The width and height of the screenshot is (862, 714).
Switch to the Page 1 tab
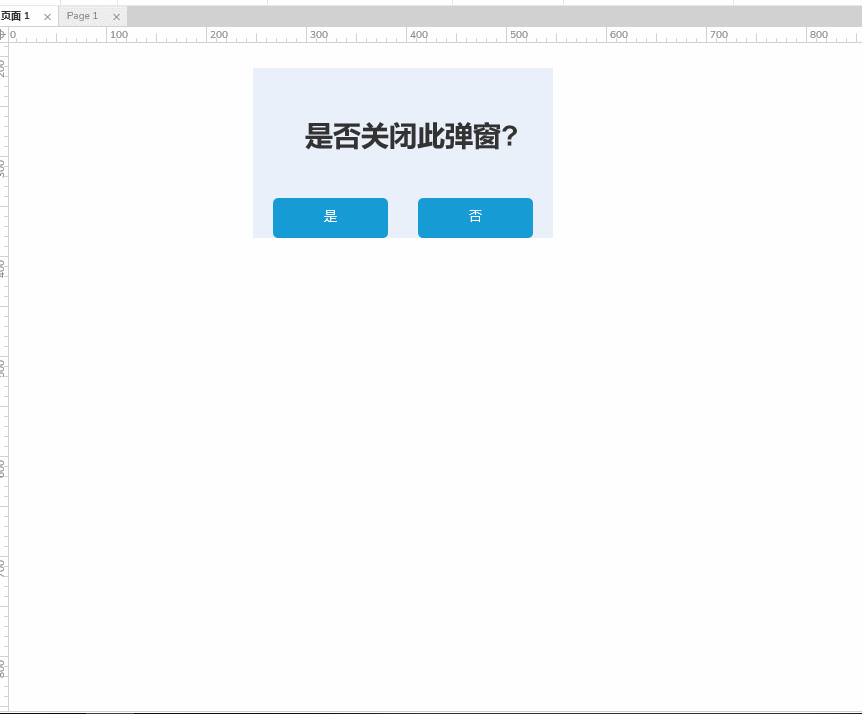[x=84, y=15]
